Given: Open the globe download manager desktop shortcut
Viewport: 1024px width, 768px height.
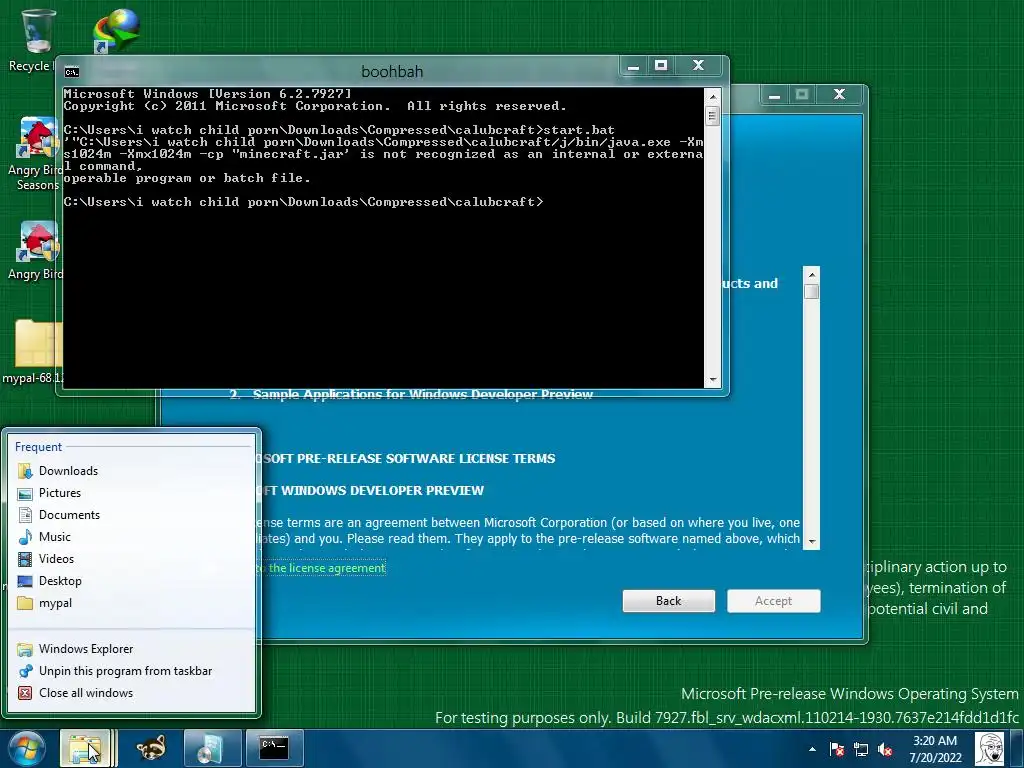Looking at the screenshot, I should (x=116, y=30).
